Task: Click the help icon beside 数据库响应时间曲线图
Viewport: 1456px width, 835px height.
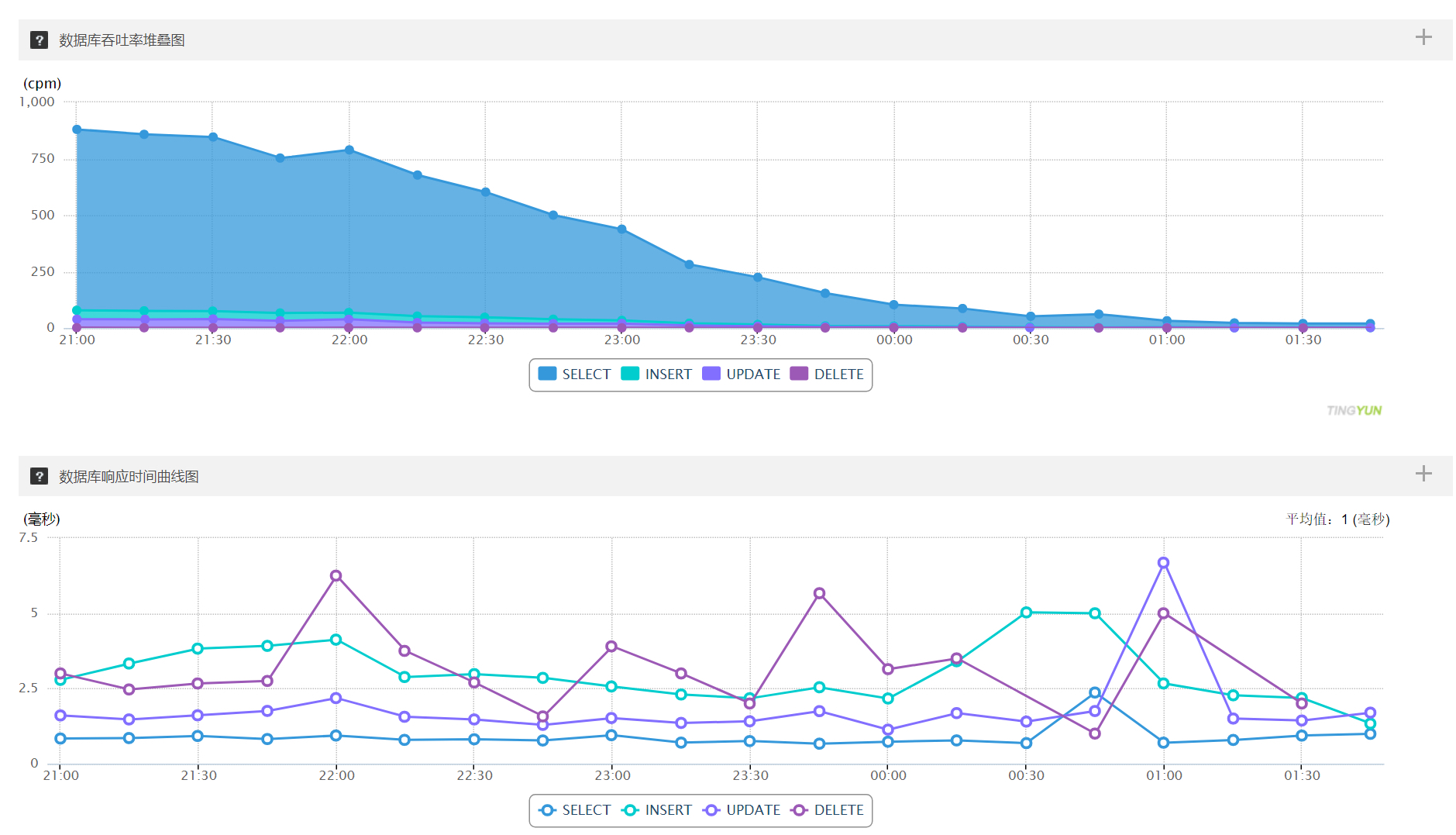Action: tap(39, 476)
